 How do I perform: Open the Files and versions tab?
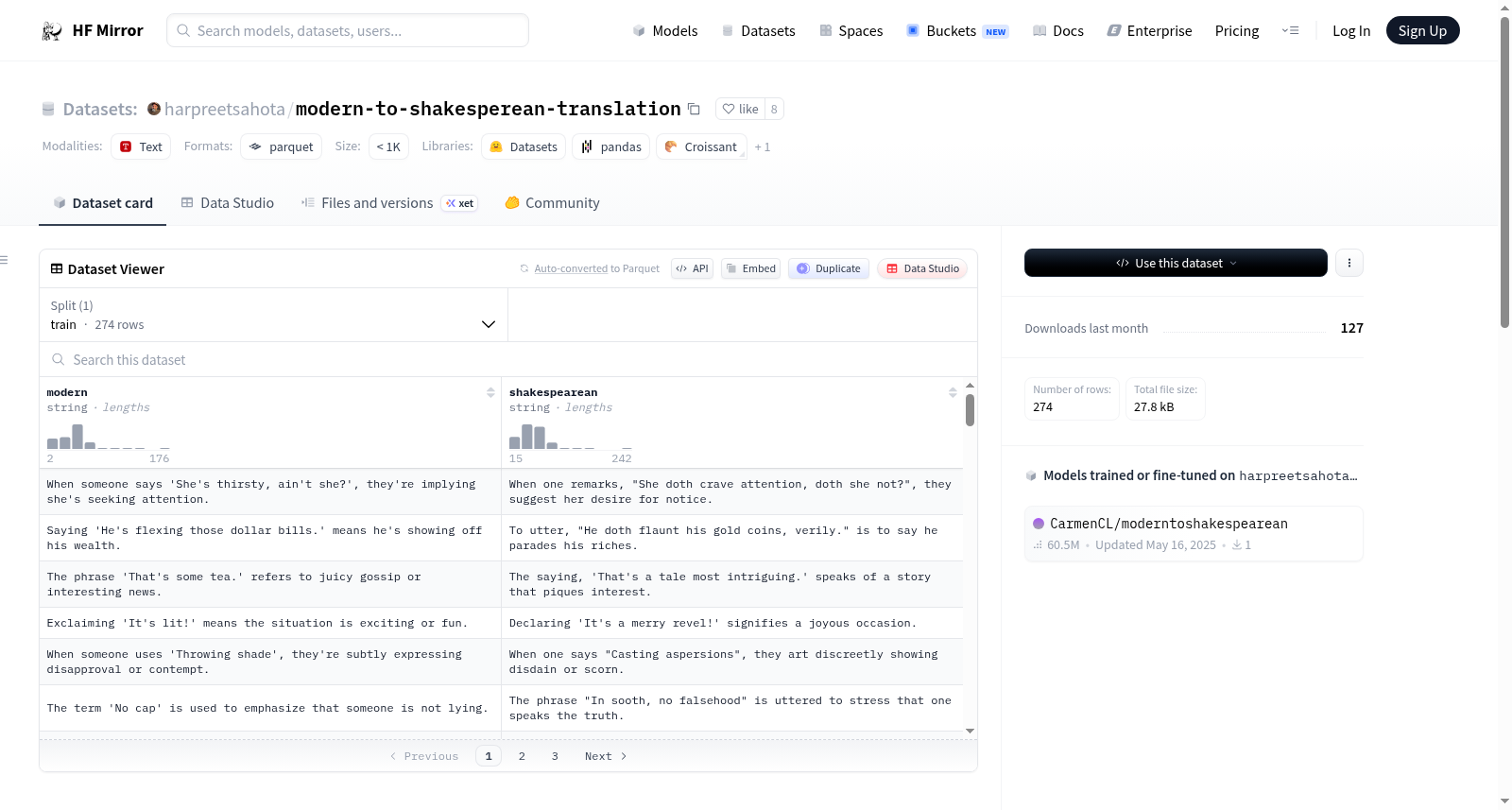(x=389, y=203)
